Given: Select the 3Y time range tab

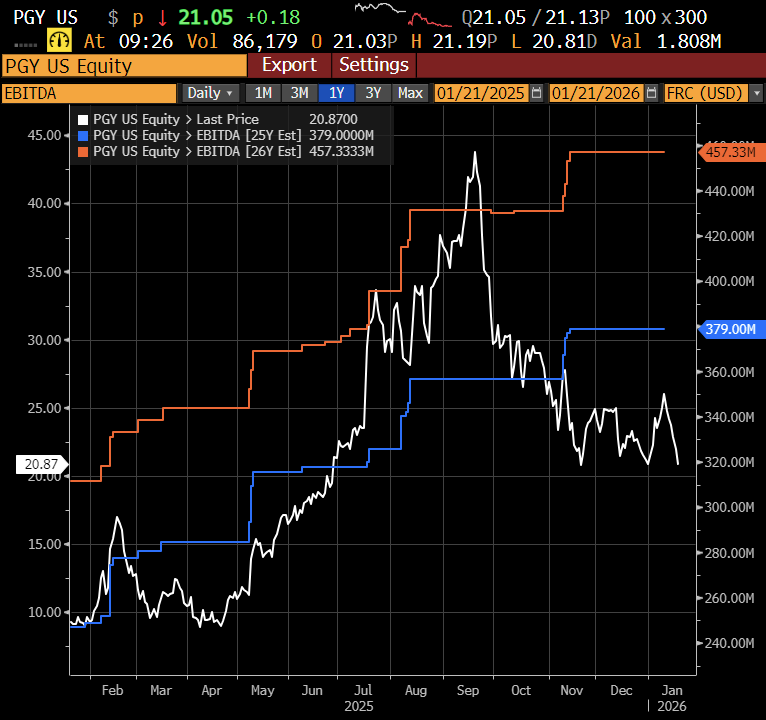Looking at the screenshot, I should tap(373, 93).
